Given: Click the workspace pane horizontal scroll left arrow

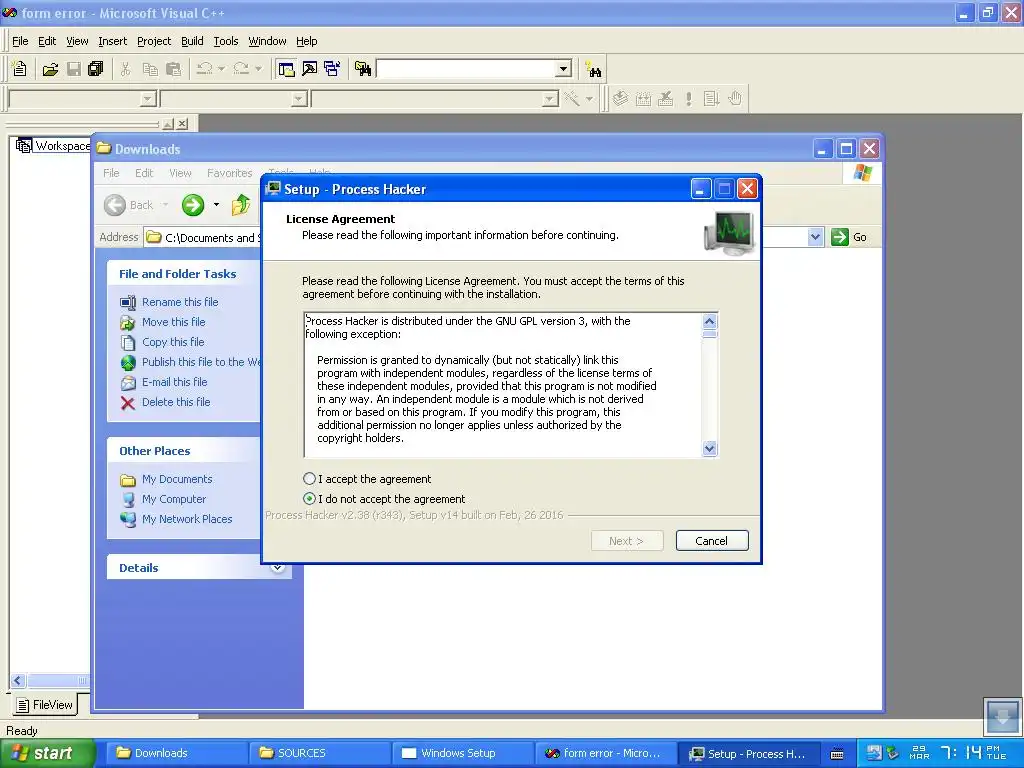Looking at the screenshot, I should (x=18, y=680).
